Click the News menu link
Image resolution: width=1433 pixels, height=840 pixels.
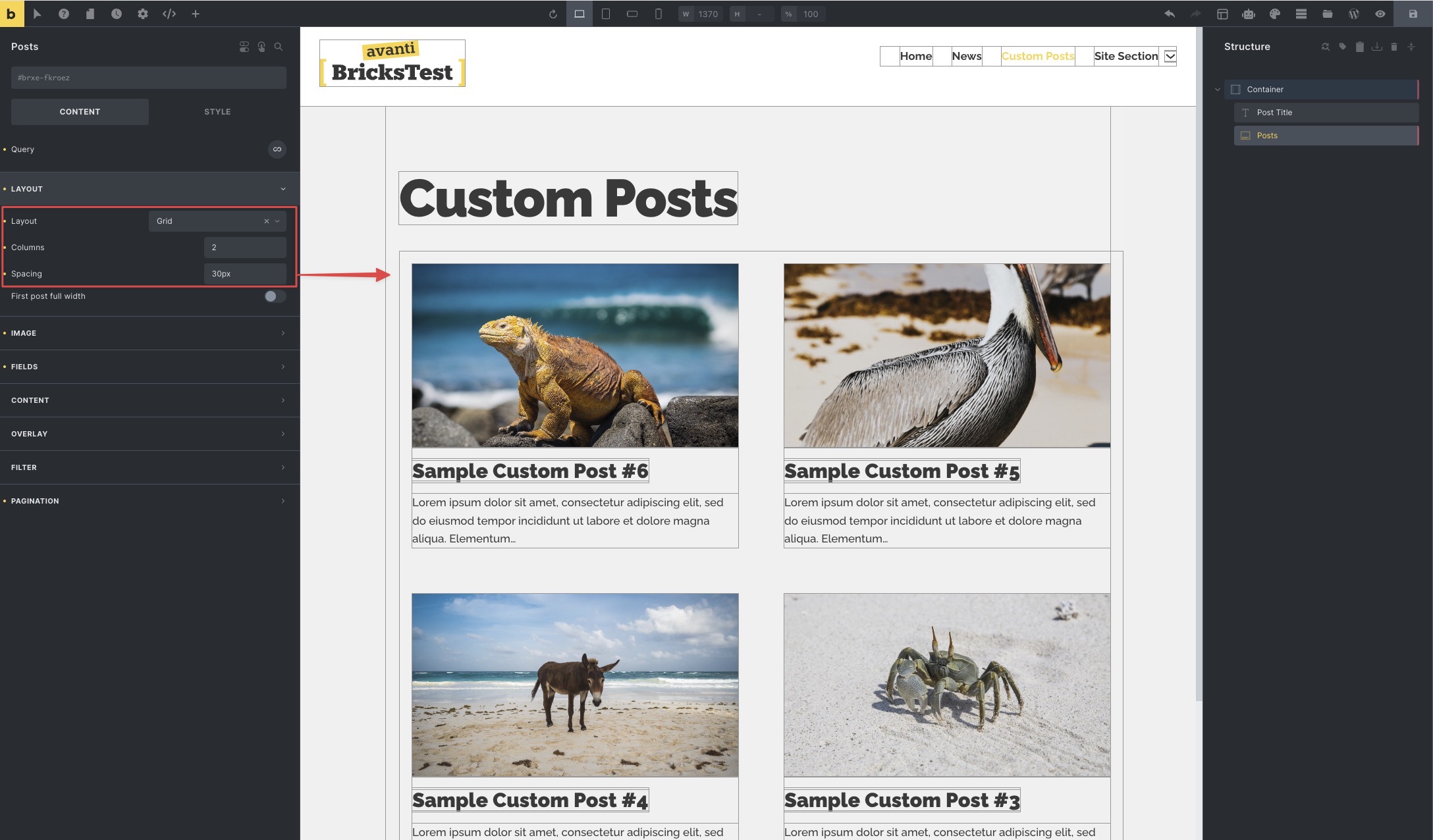[x=967, y=56]
